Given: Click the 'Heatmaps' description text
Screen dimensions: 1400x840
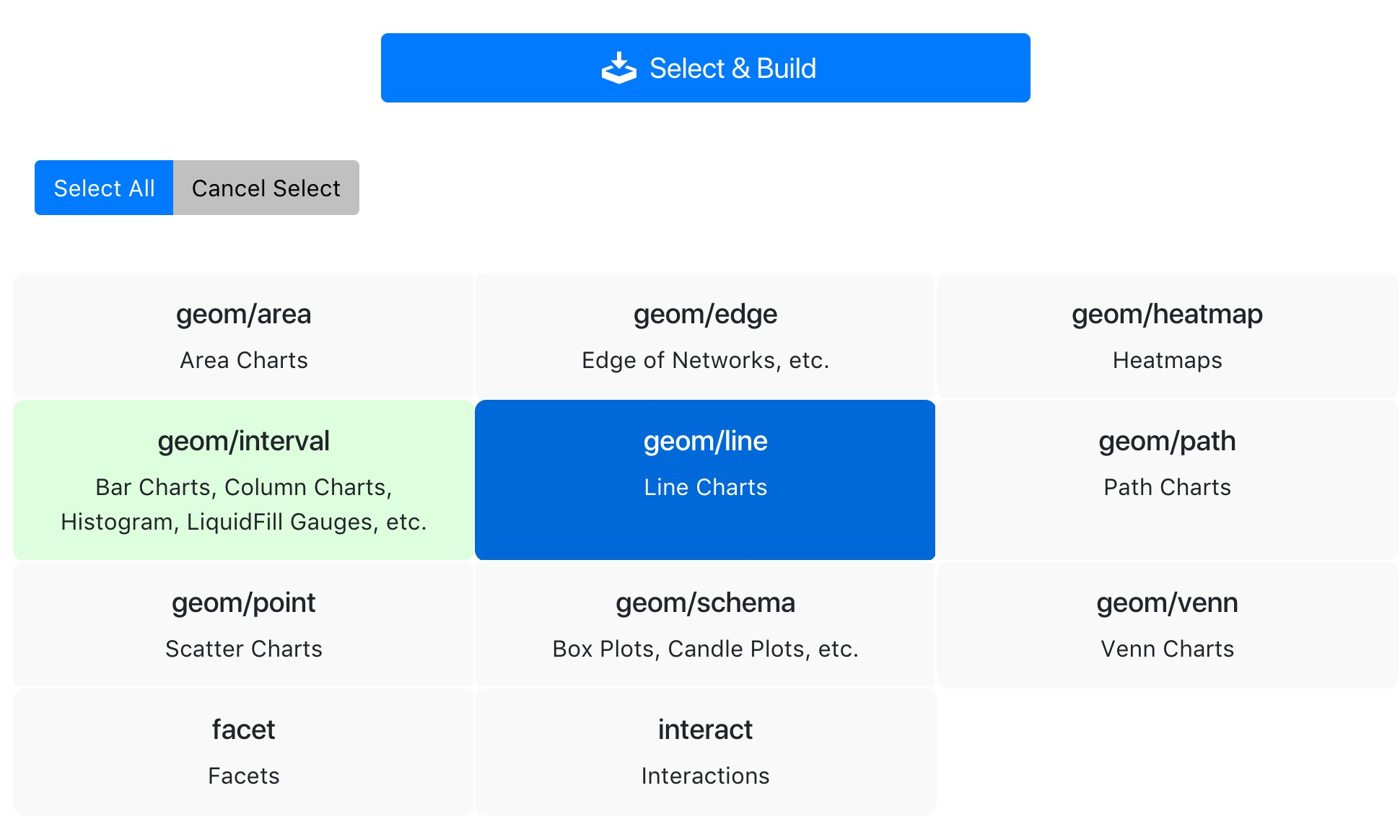Looking at the screenshot, I should [x=1167, y=360].
